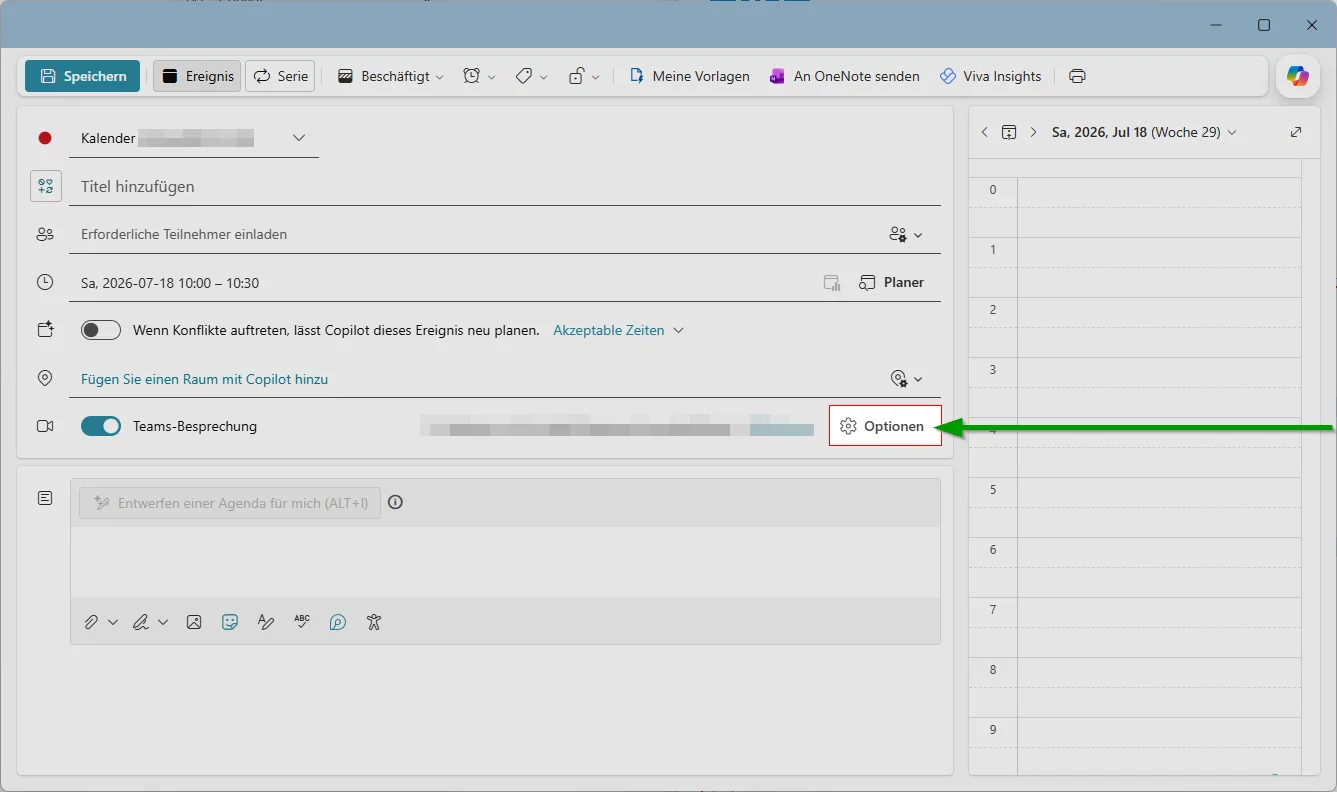Open Viva Insights
1337x792 pixels.
pyautogui.click(x=990, y=76)
